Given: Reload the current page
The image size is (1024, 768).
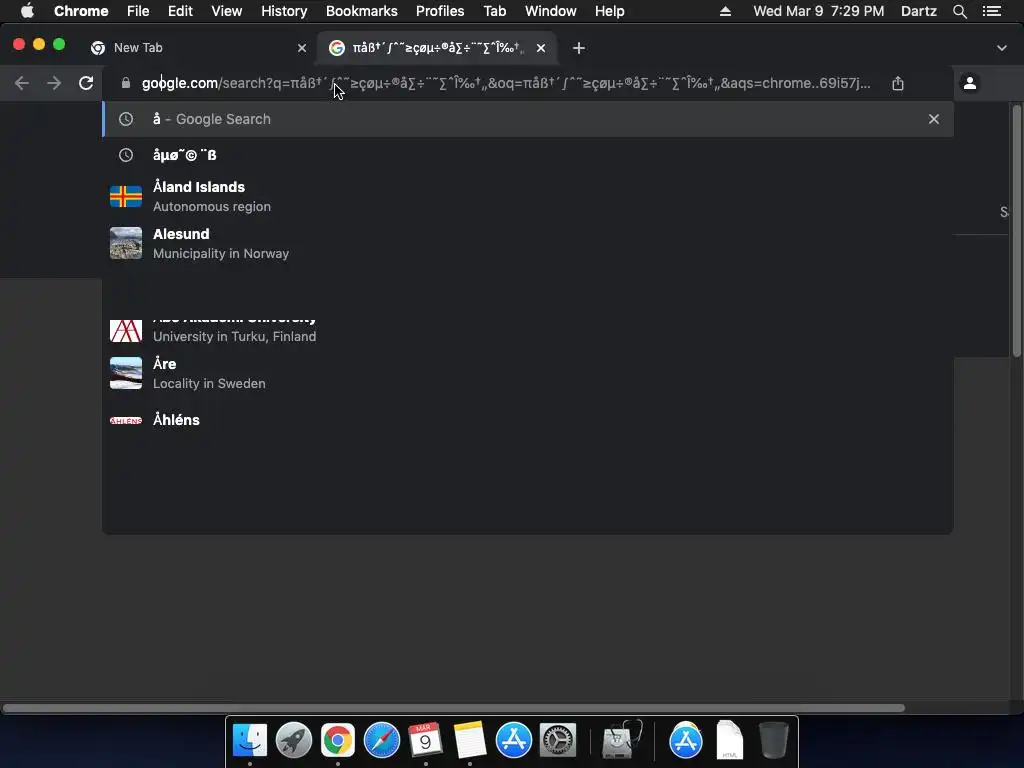Looking at the screenshot, I should [x=86, y=83].
